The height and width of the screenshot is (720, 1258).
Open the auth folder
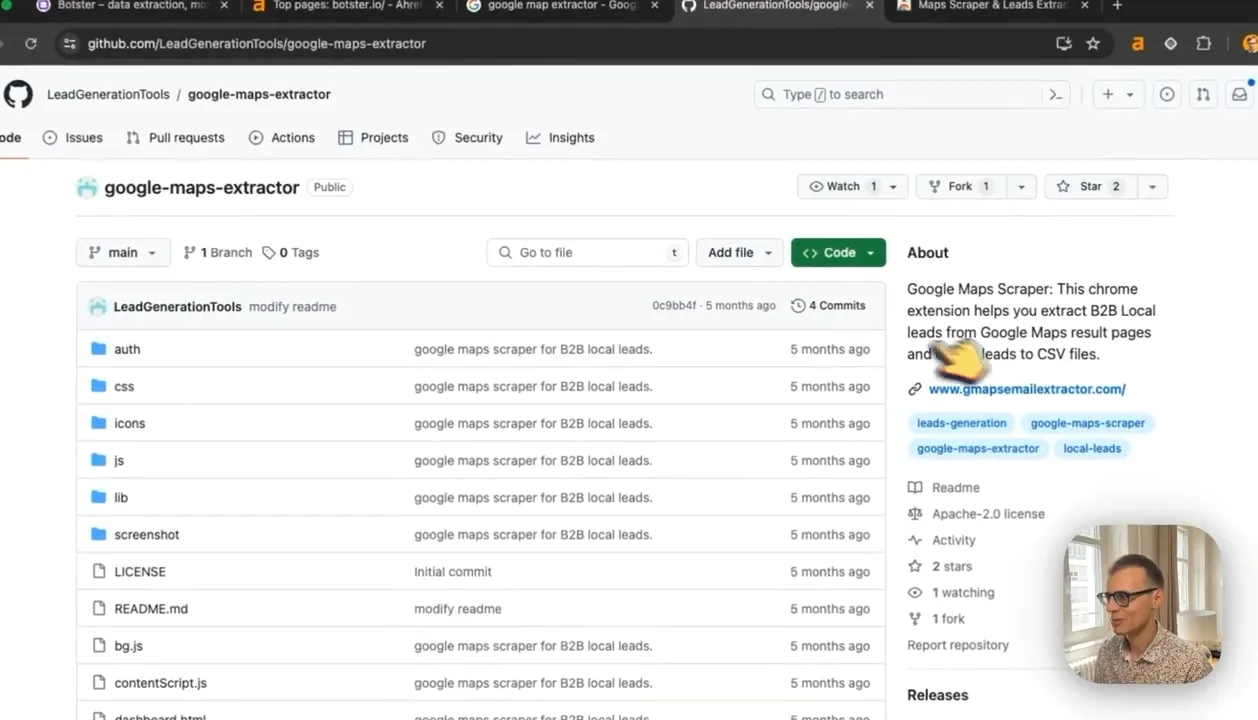coord(127,350)
